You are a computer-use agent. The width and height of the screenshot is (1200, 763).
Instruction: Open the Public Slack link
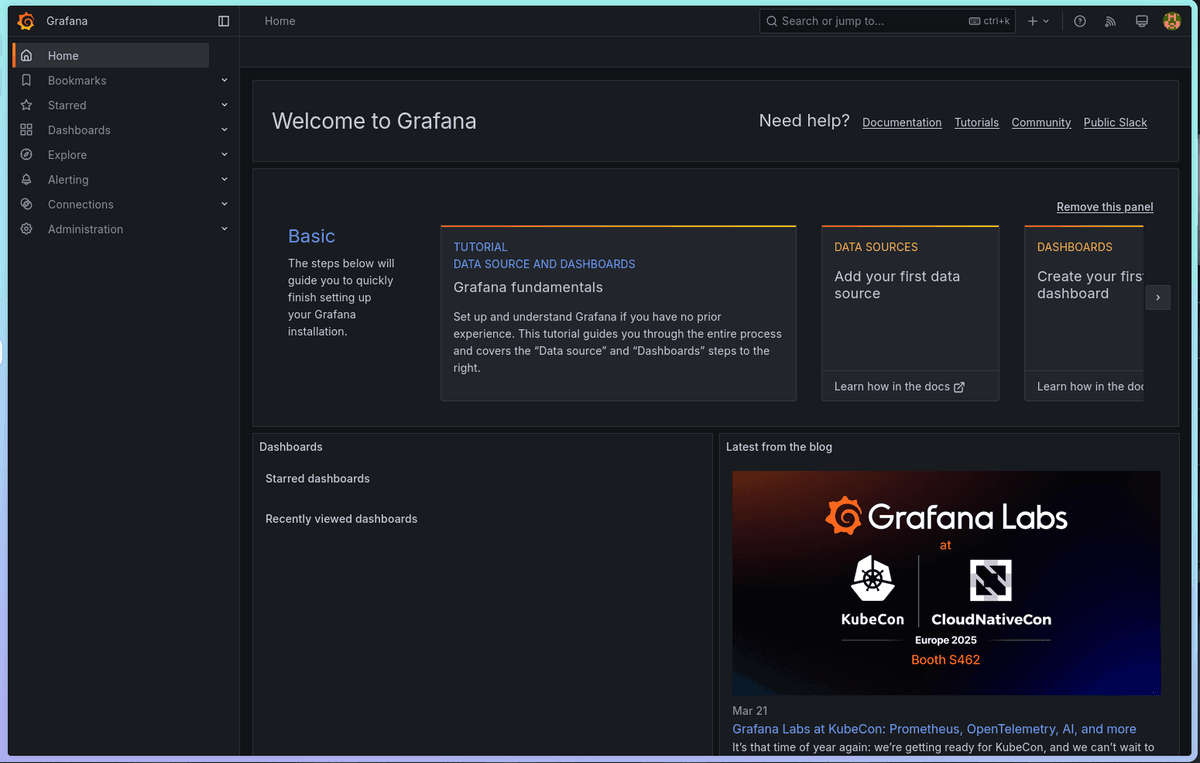click(1115, 123)
